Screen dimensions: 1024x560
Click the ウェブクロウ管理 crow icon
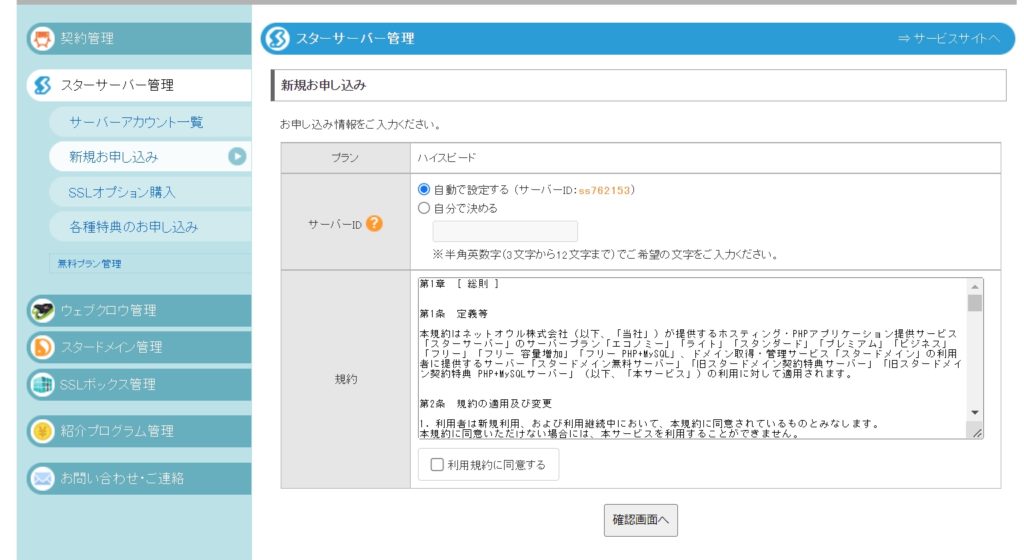click(x=42, y=310)
